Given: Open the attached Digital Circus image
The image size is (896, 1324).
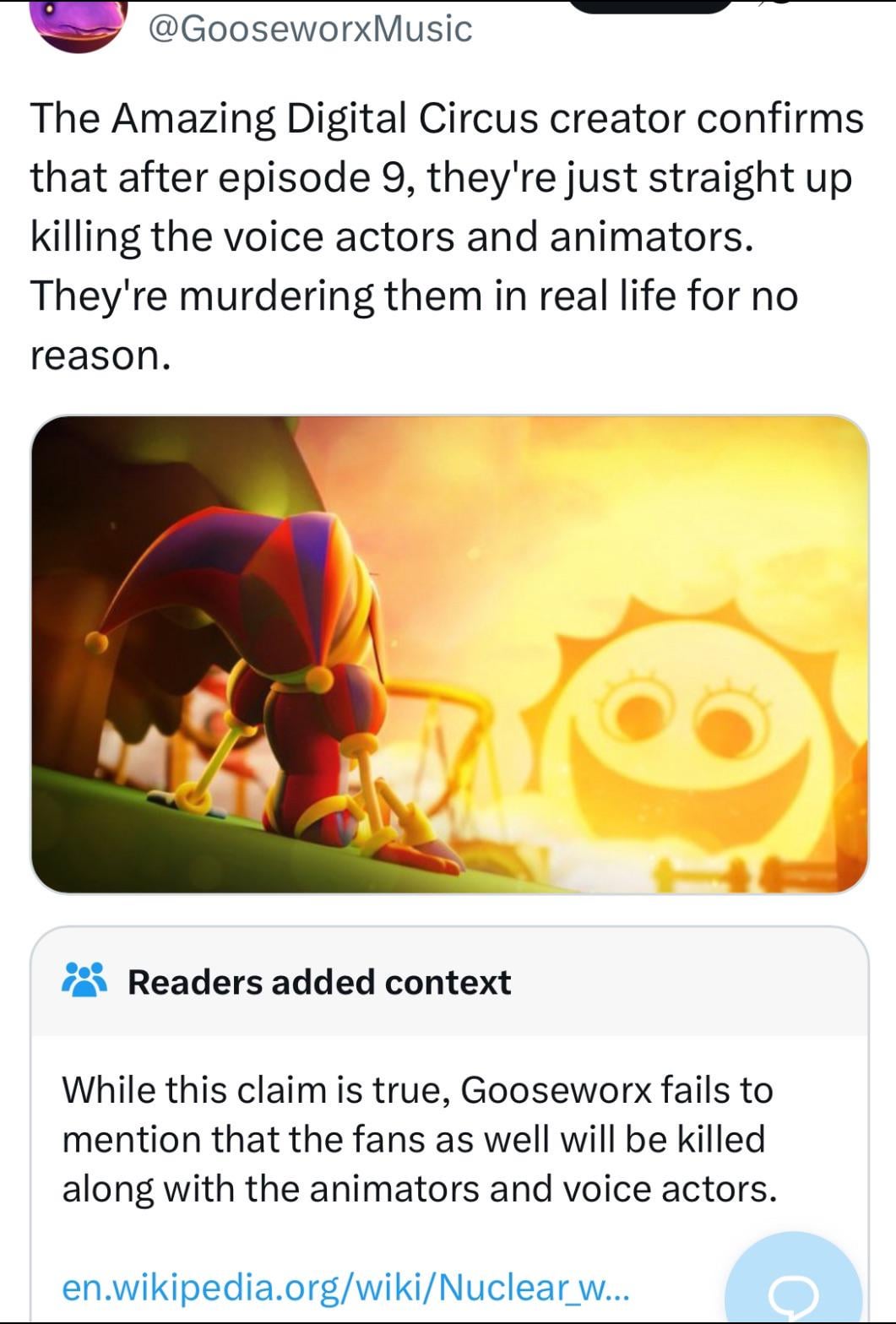Looking at the screenshot, I should click(449, 654).
